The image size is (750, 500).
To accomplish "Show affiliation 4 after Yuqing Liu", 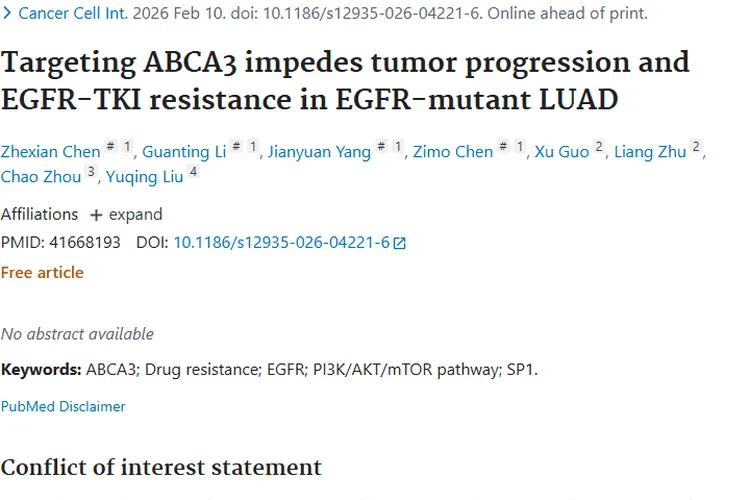I will (x=193, y=172).
